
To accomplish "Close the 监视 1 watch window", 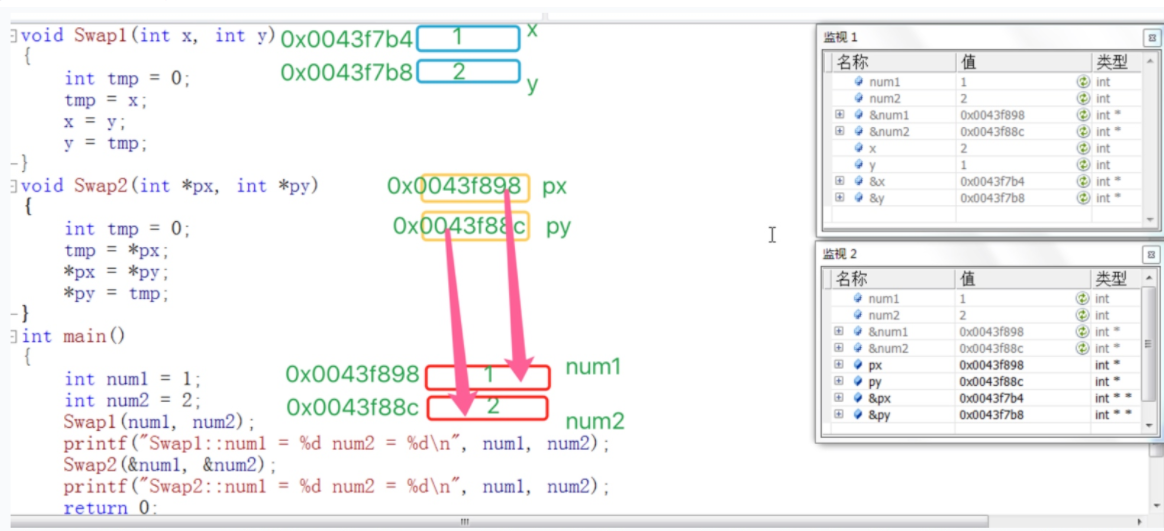I will tap(1150, 39).
